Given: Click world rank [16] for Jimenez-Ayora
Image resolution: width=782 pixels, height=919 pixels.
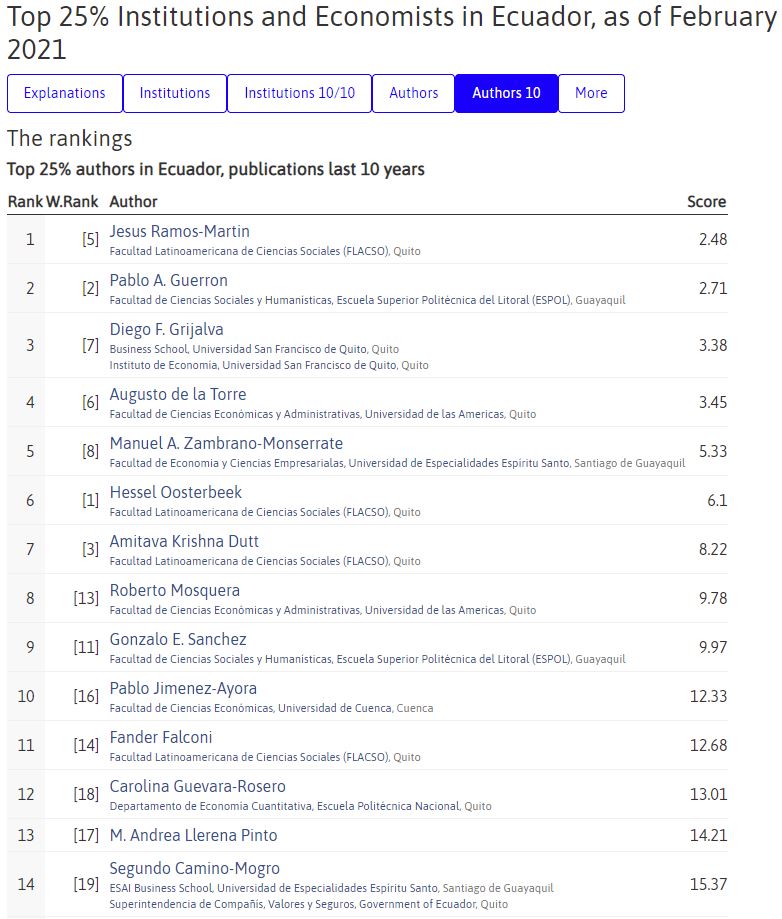Looking at the screenshot, I should click(x=86, y=696).
